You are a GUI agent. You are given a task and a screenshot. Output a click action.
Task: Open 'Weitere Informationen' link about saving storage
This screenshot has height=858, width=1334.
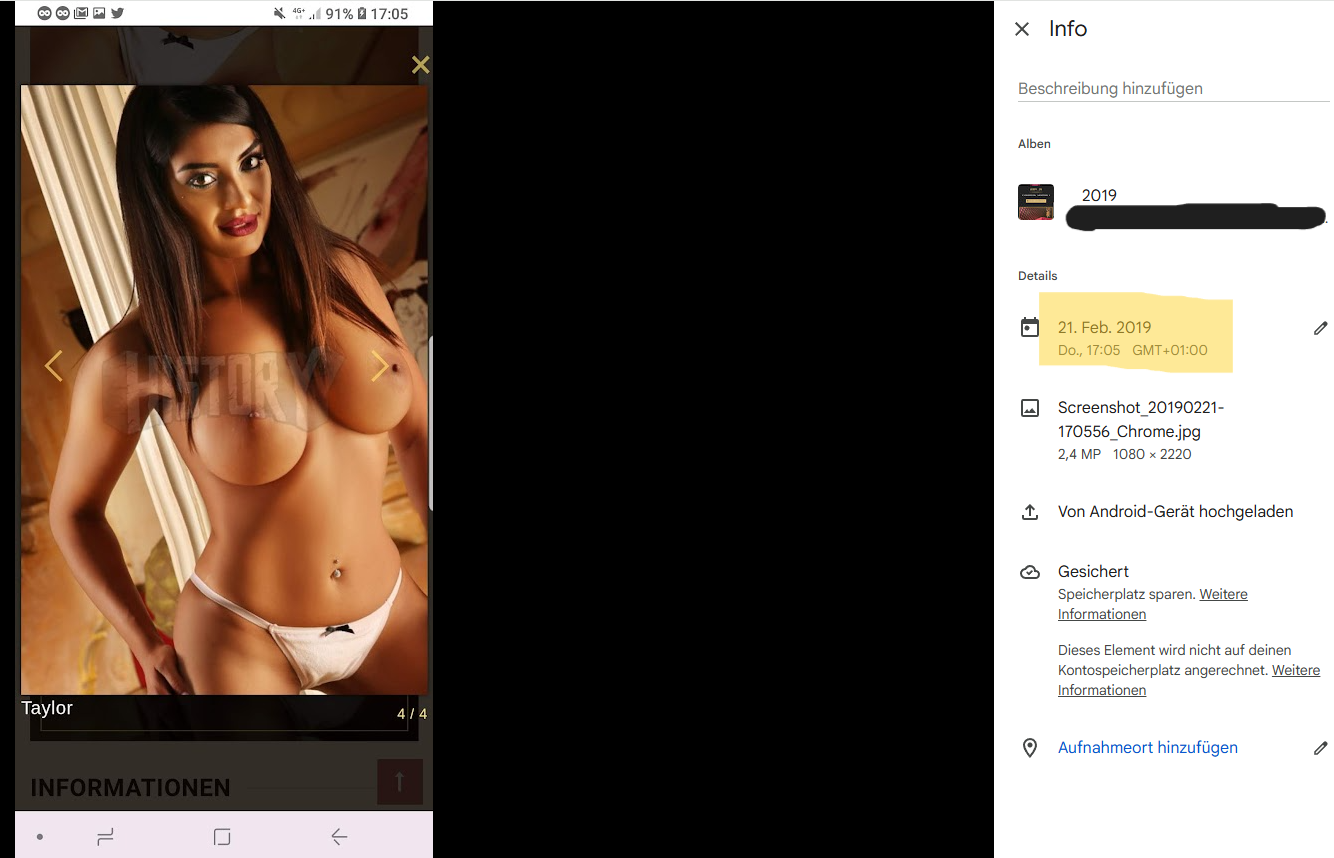pyautogui.click(x=1223, y=595)
